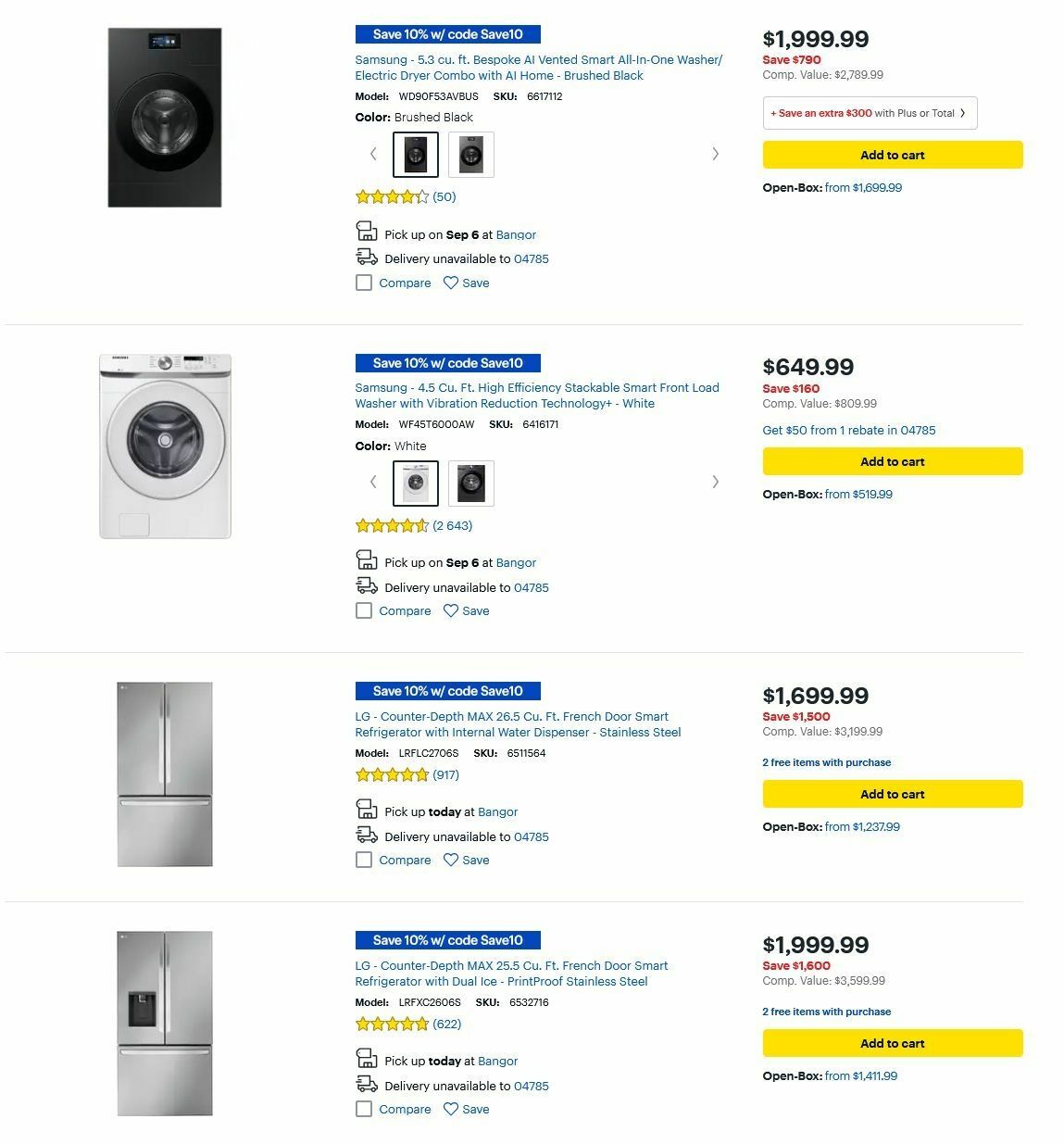The width and height of the screenshot is (1064, 1144).
Task: Save the Samsung stackable front load washer
Action: [451, 610]
